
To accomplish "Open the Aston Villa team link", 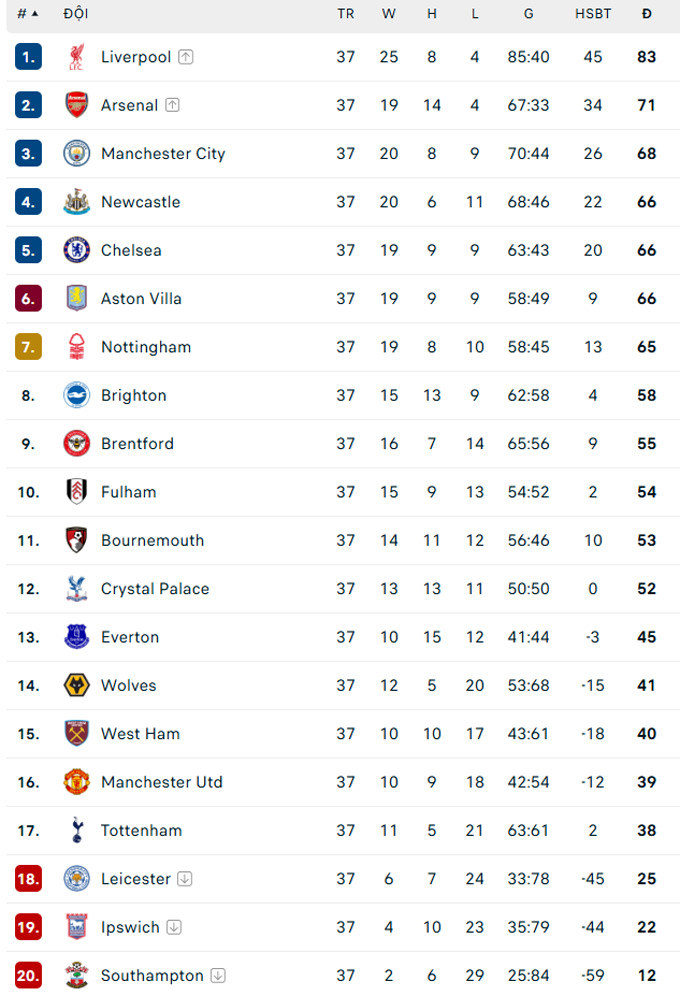I will (x=141, y=299).
